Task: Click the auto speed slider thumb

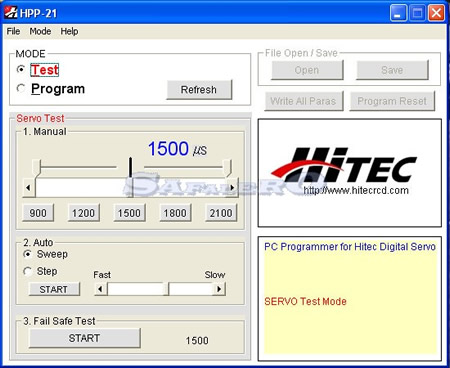Action: pyautogui.click(x=166, y=289)
